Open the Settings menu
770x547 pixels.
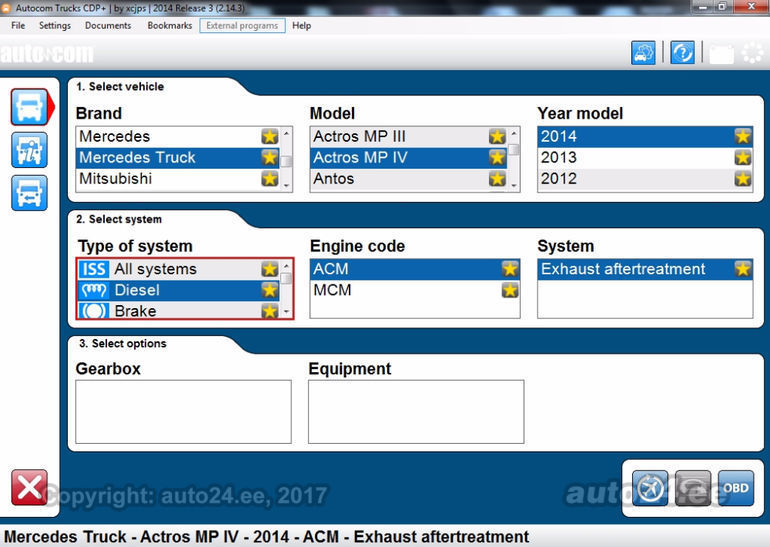pyautogui.click(x=55, y=26)
